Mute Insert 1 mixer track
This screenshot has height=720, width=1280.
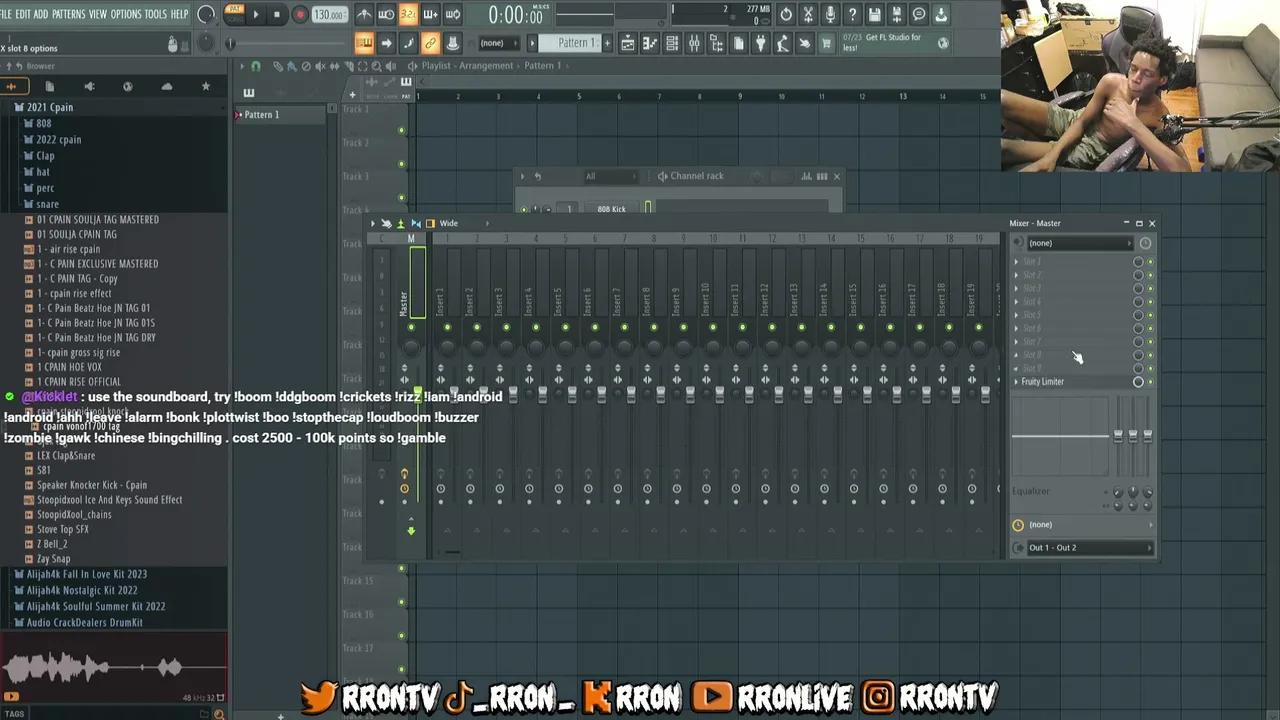tap(447, 327)
